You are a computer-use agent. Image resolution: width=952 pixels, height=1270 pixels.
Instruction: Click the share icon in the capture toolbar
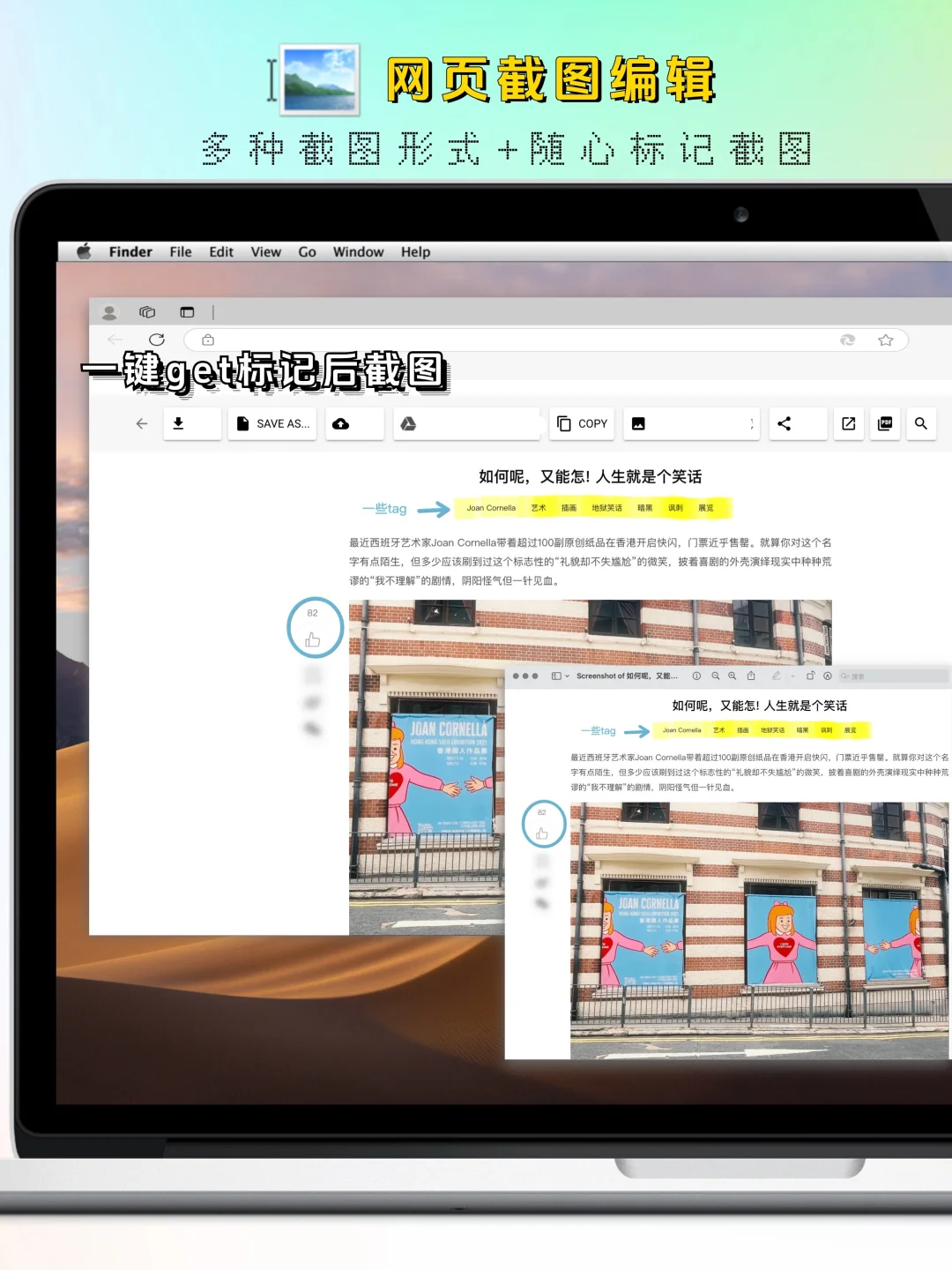(785, 423)
